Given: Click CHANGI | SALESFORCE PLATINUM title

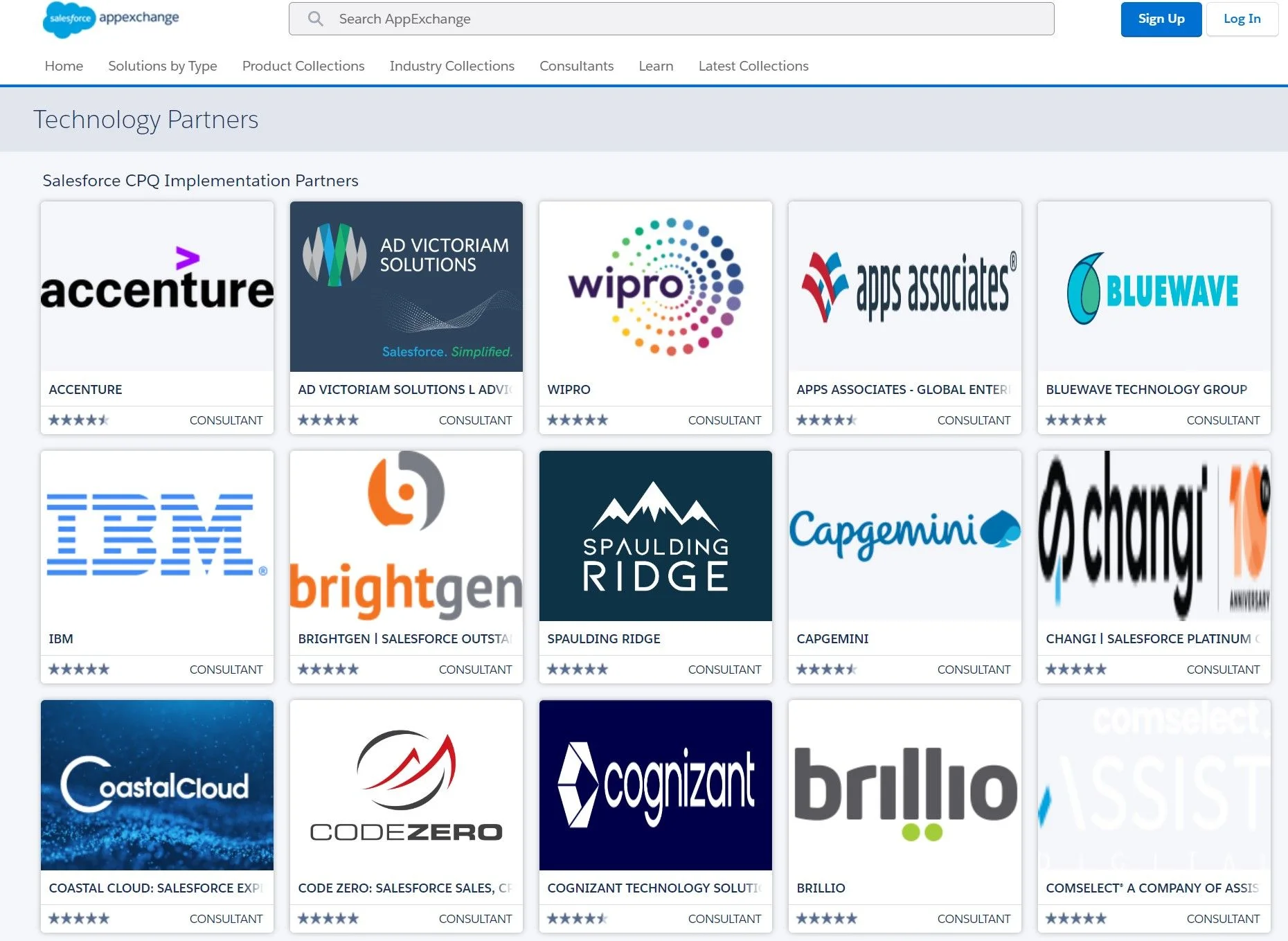Looking at the screenshot, I should 1153,638.
